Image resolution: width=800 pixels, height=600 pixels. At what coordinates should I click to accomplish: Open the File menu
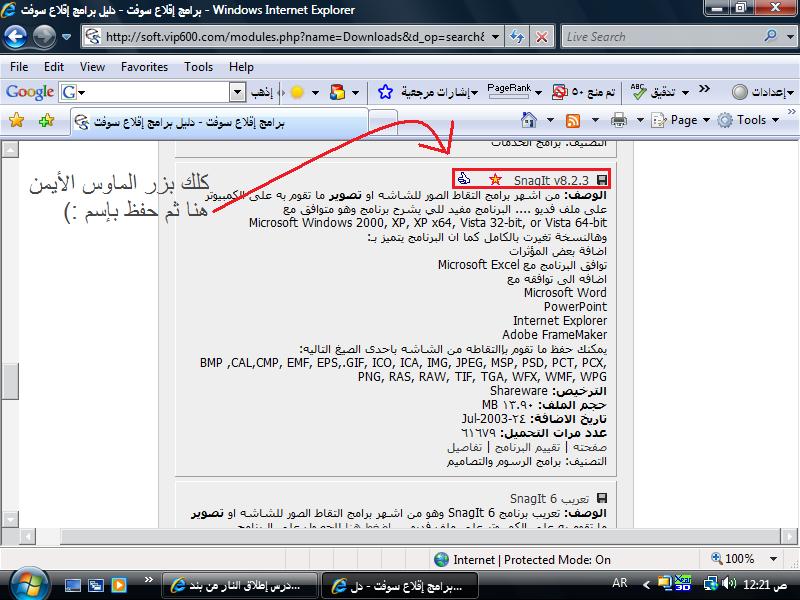click(19, 67)
